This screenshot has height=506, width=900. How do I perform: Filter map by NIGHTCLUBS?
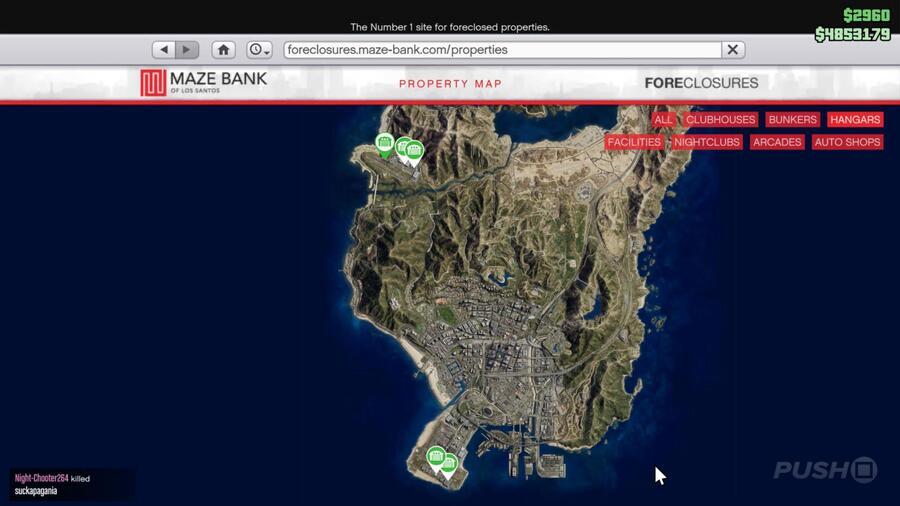[x=707, y=142]
